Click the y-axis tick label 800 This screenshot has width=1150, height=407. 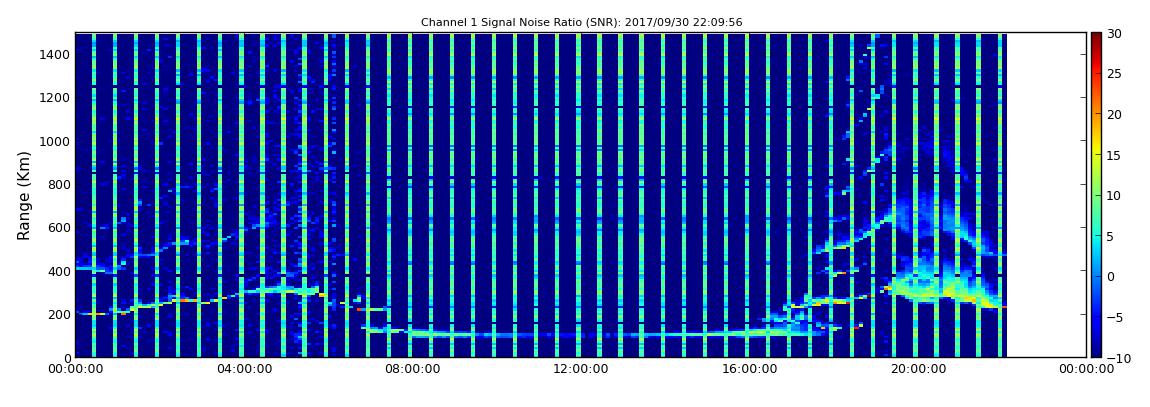[59, 184]
